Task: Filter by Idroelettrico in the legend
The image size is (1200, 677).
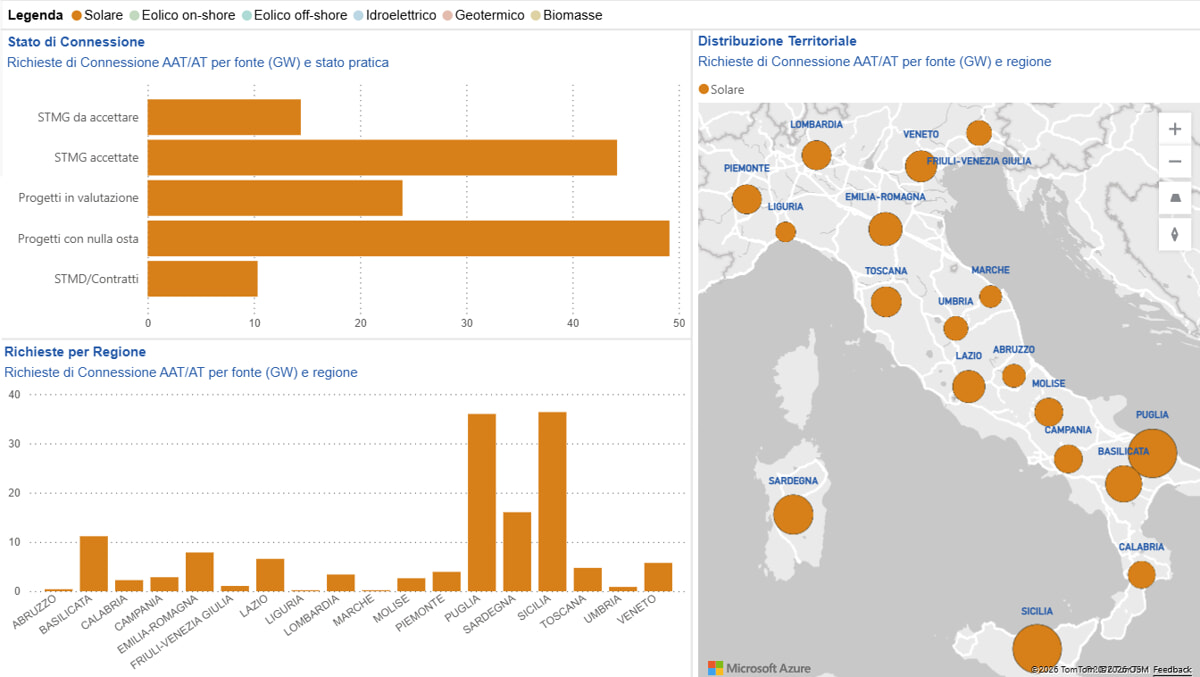Action: point(395,15)
